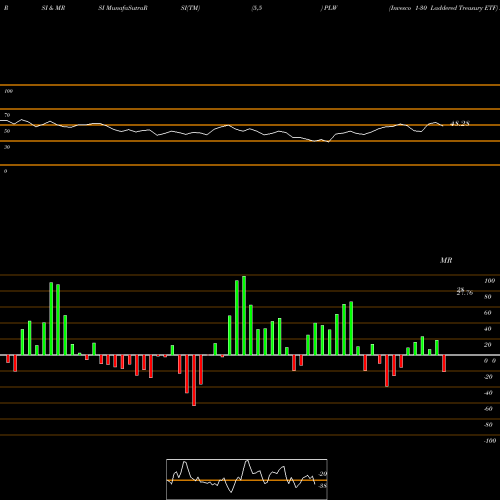Click the 70 level label on RSI axis
The width and height of the screenshot is (500, 500).
[7, 115]
